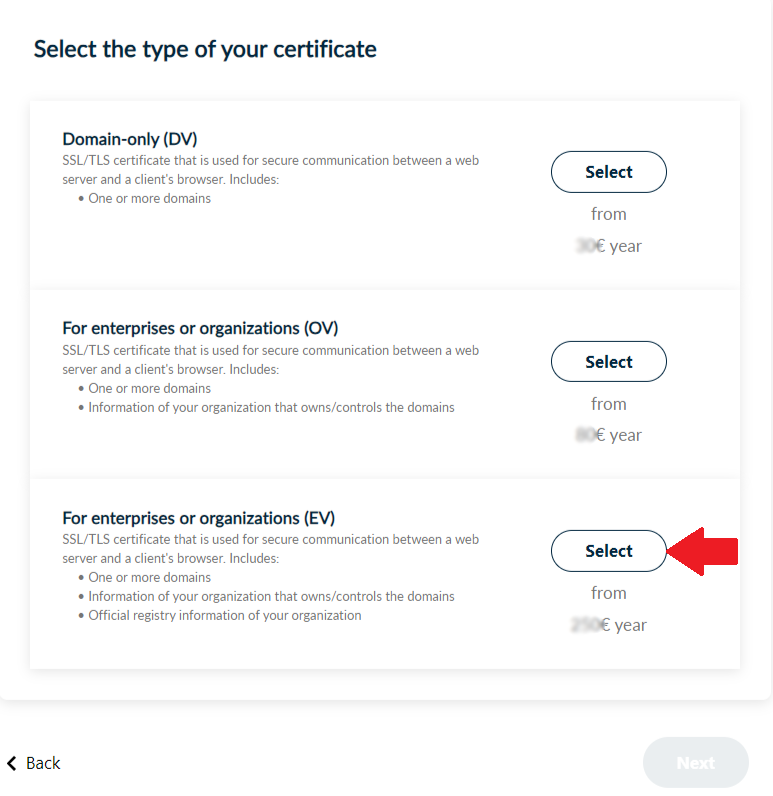Click 'One or more domains' bullet in DV card
773x796 pixels.
coord(149,198)
